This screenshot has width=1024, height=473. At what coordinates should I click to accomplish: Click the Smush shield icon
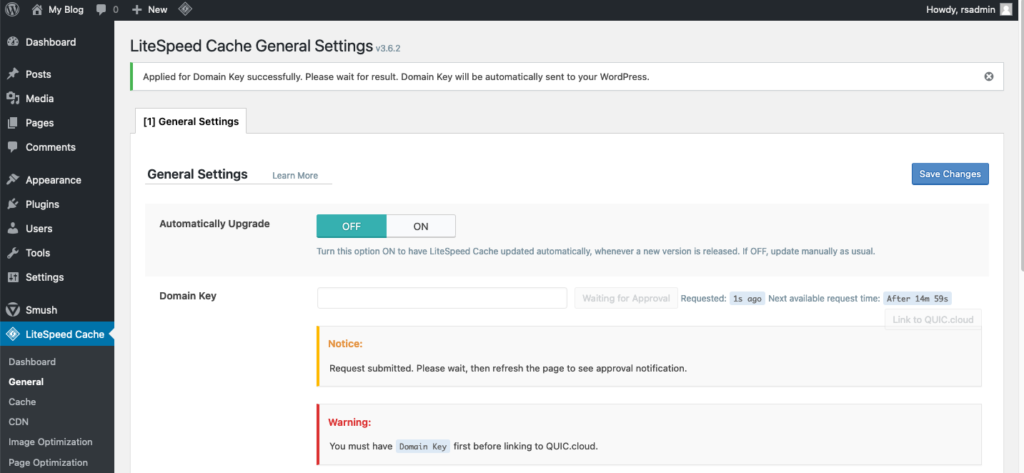[12, 310]
